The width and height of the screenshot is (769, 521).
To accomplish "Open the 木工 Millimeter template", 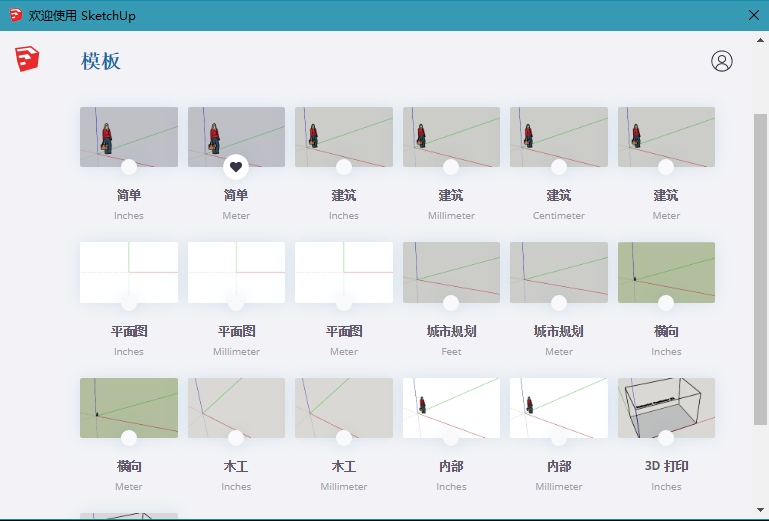I will 343,405.
